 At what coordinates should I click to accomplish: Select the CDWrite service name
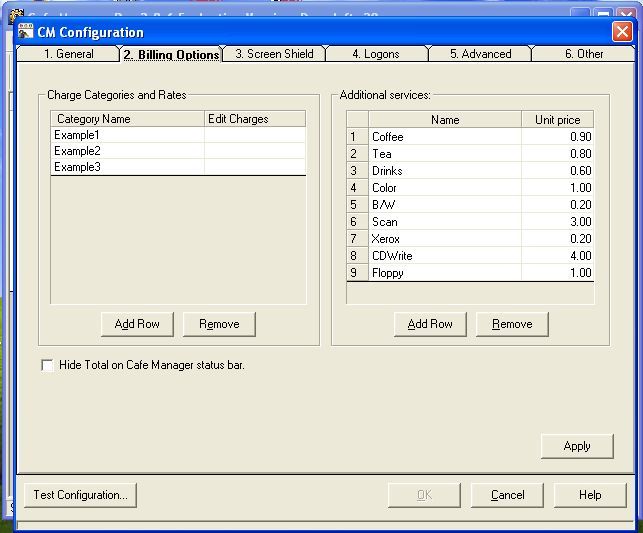445,256
